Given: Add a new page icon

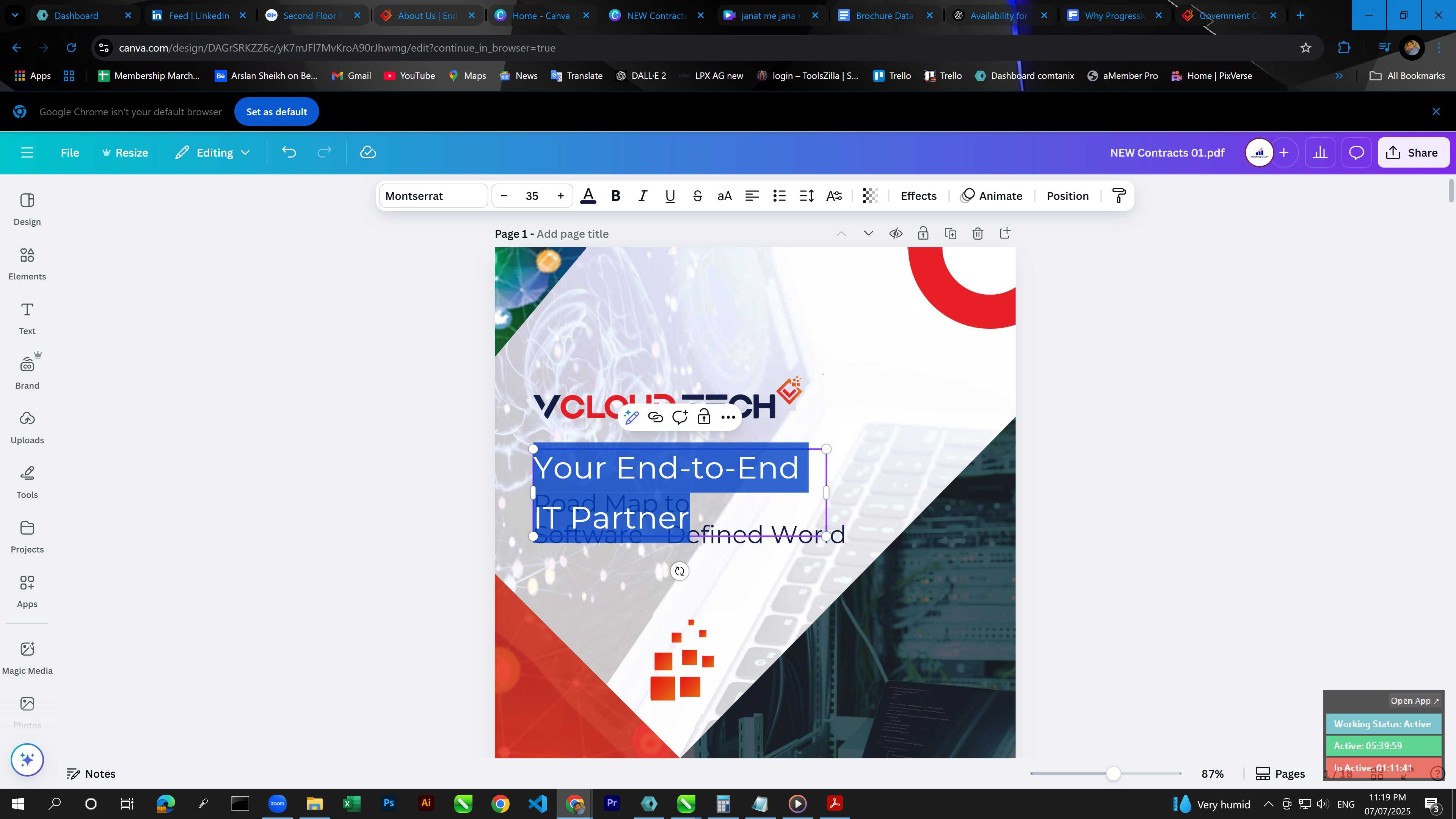Looking at the screenshot, I should click(1005, 234).
